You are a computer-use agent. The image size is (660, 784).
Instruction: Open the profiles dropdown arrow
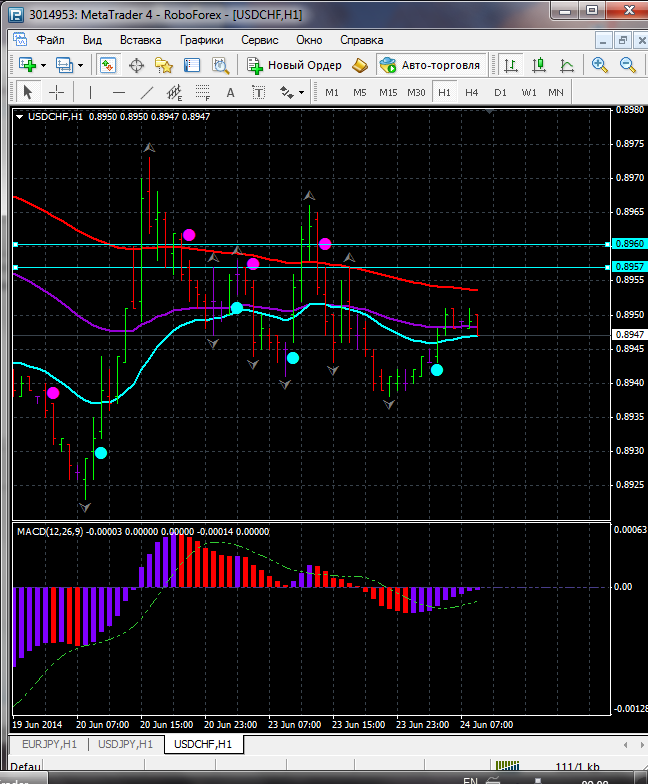pos(82,65)
